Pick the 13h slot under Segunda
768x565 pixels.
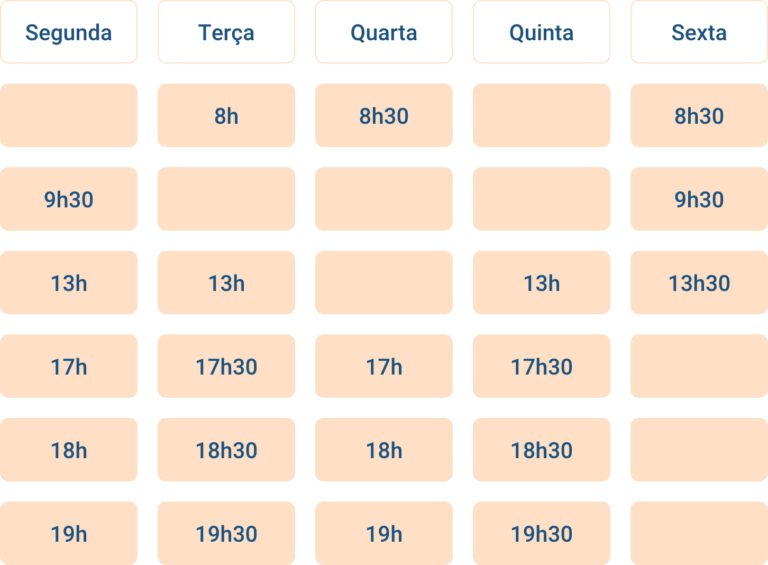coord(68,283)
